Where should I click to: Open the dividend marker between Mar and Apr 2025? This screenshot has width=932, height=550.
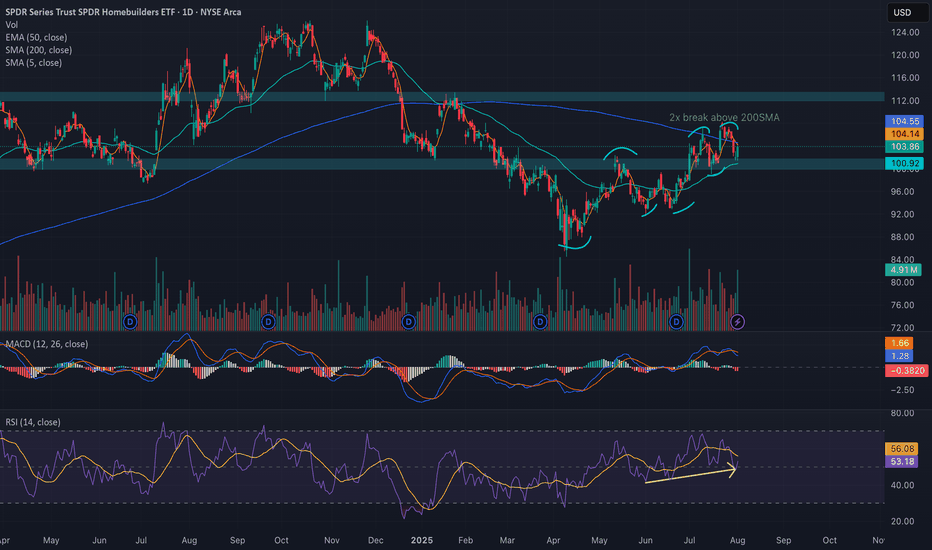pyautogui.click(x=540, y=322)
